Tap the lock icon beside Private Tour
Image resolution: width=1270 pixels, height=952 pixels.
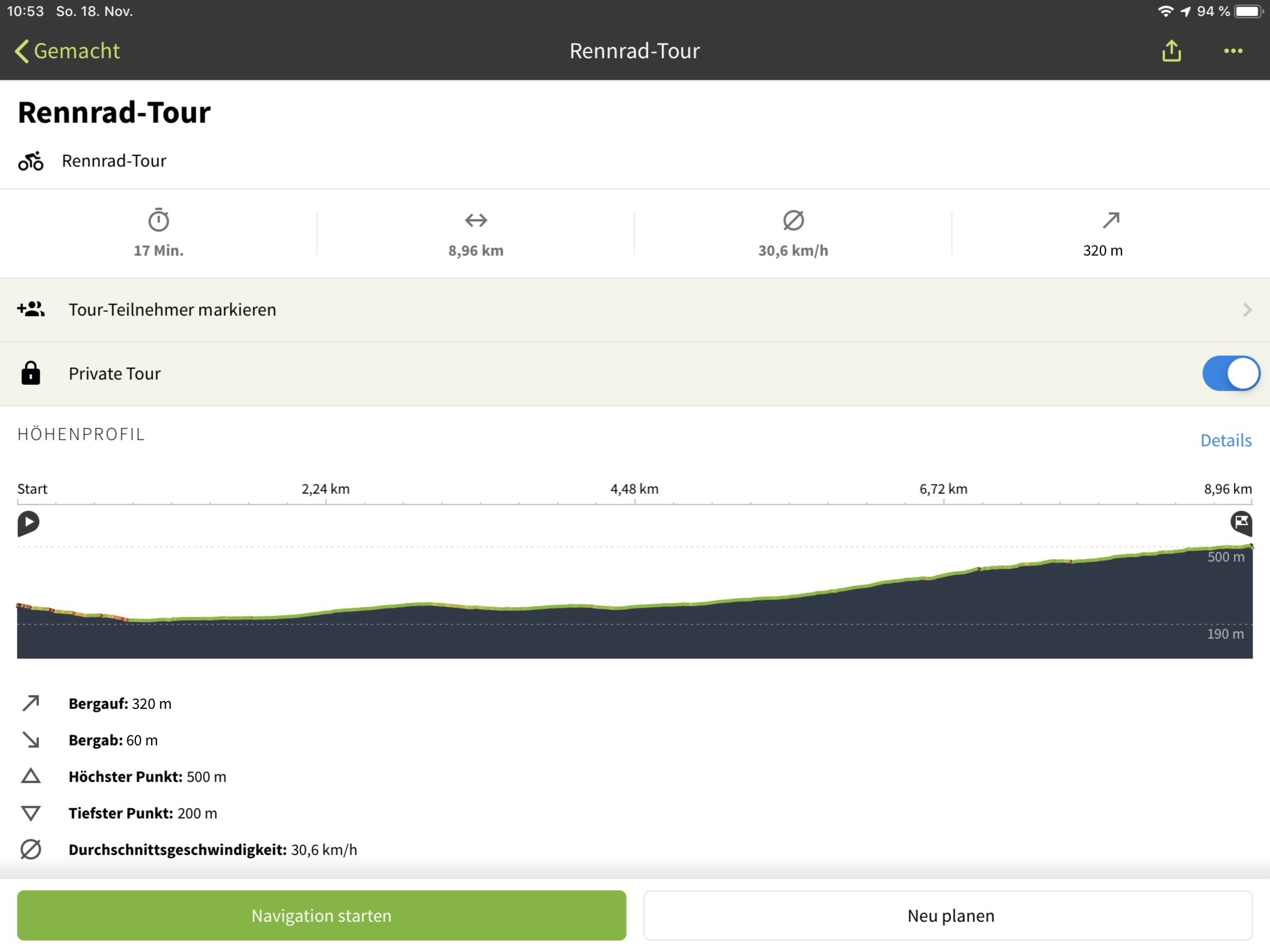(x=31, y=373)
